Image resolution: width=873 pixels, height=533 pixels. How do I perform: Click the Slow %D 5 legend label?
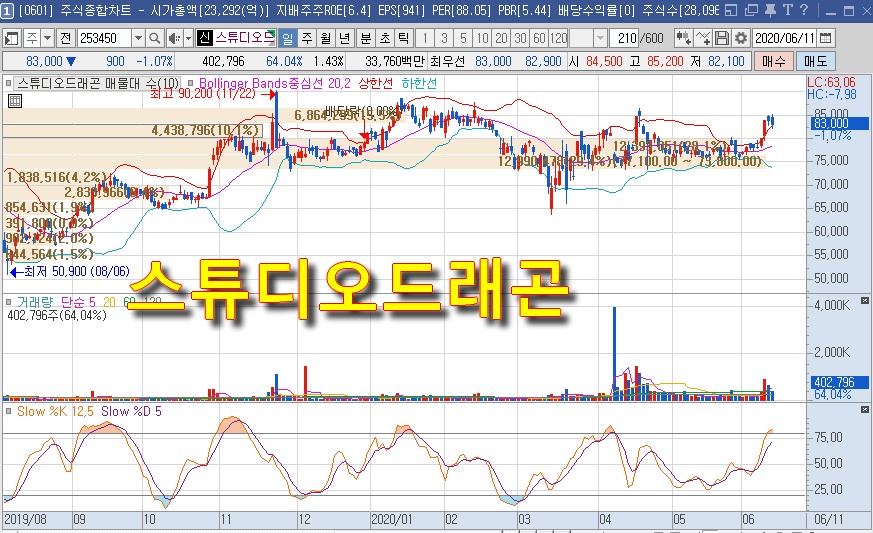click(131, 412)
